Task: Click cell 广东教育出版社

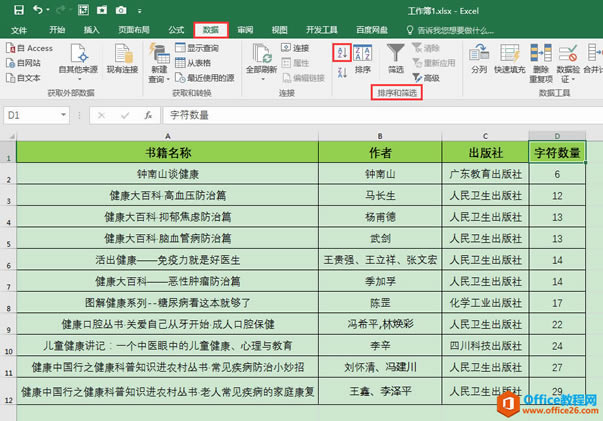Action: click(x=485, y=174)
